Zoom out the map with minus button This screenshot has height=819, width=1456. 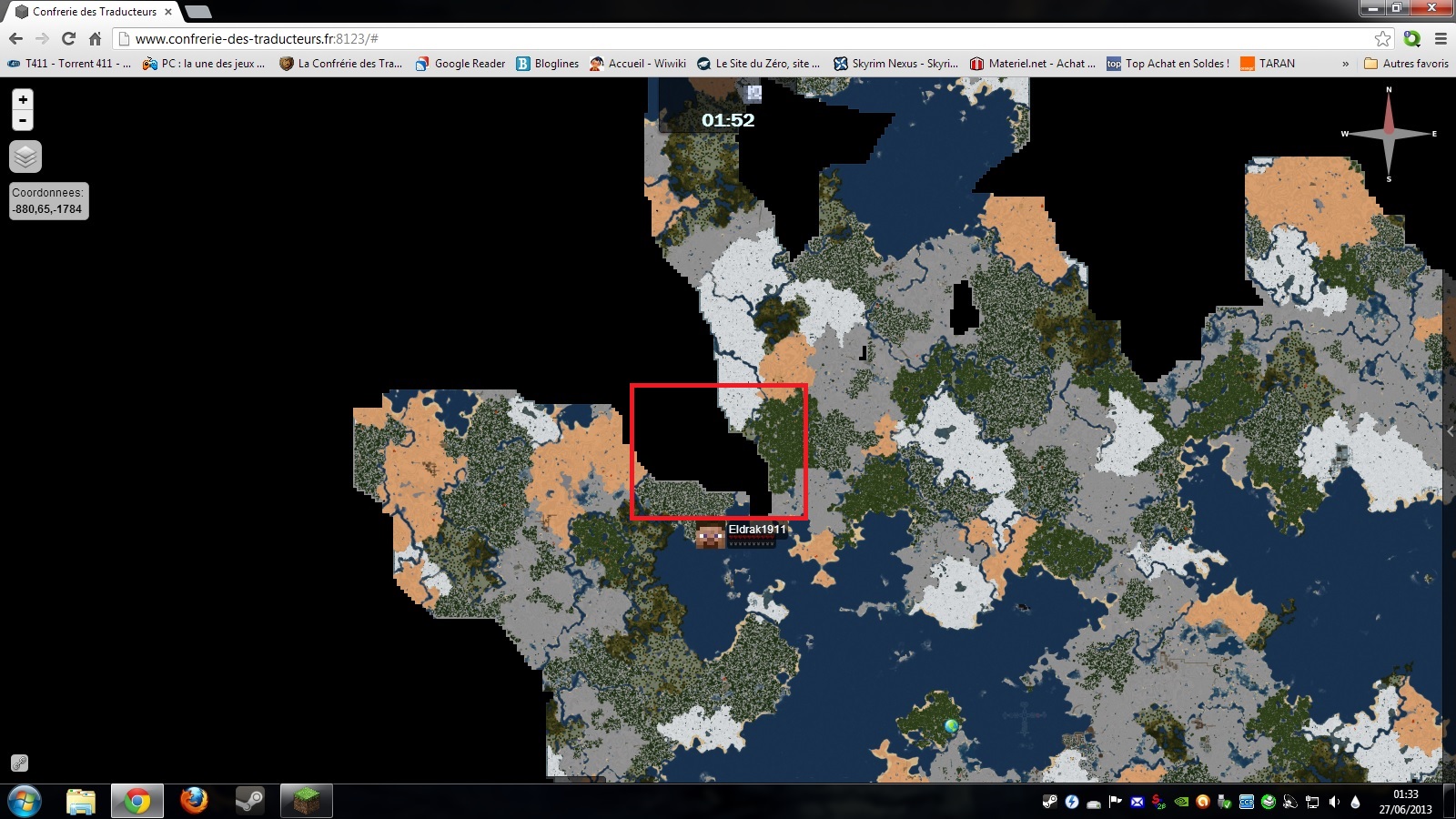[x=23, y=120]
